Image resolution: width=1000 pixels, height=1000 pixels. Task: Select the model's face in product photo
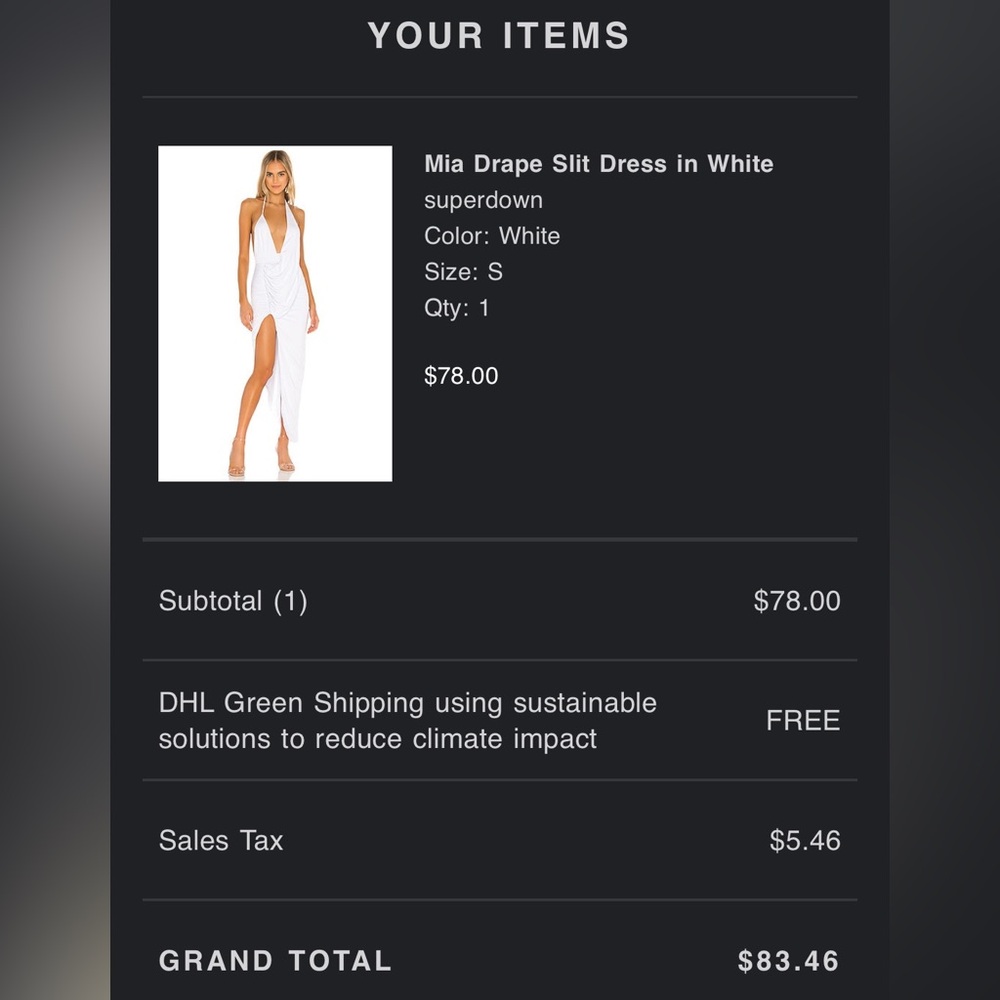point(276,175)
